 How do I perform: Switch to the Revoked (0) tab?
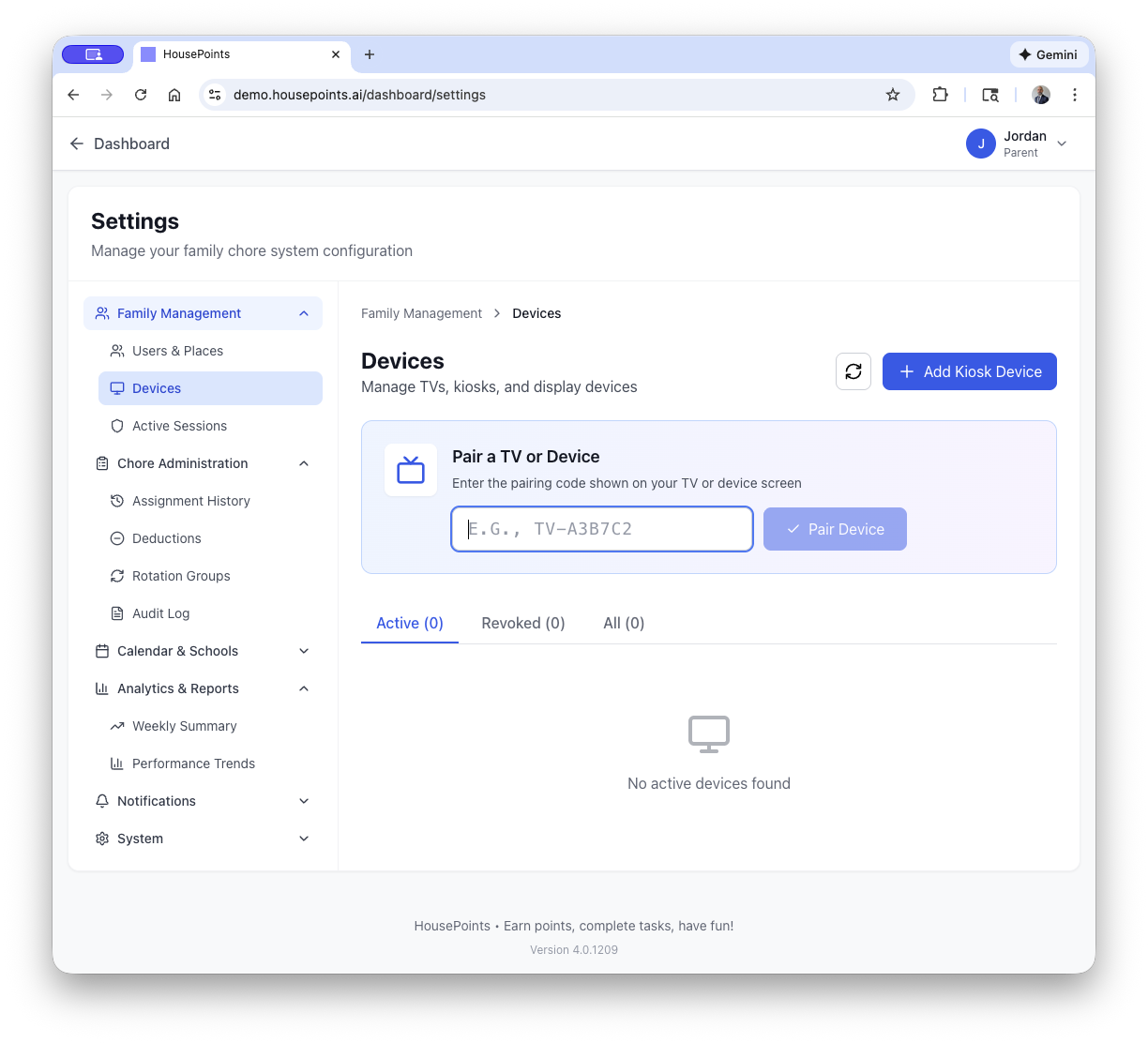[523, 623]
